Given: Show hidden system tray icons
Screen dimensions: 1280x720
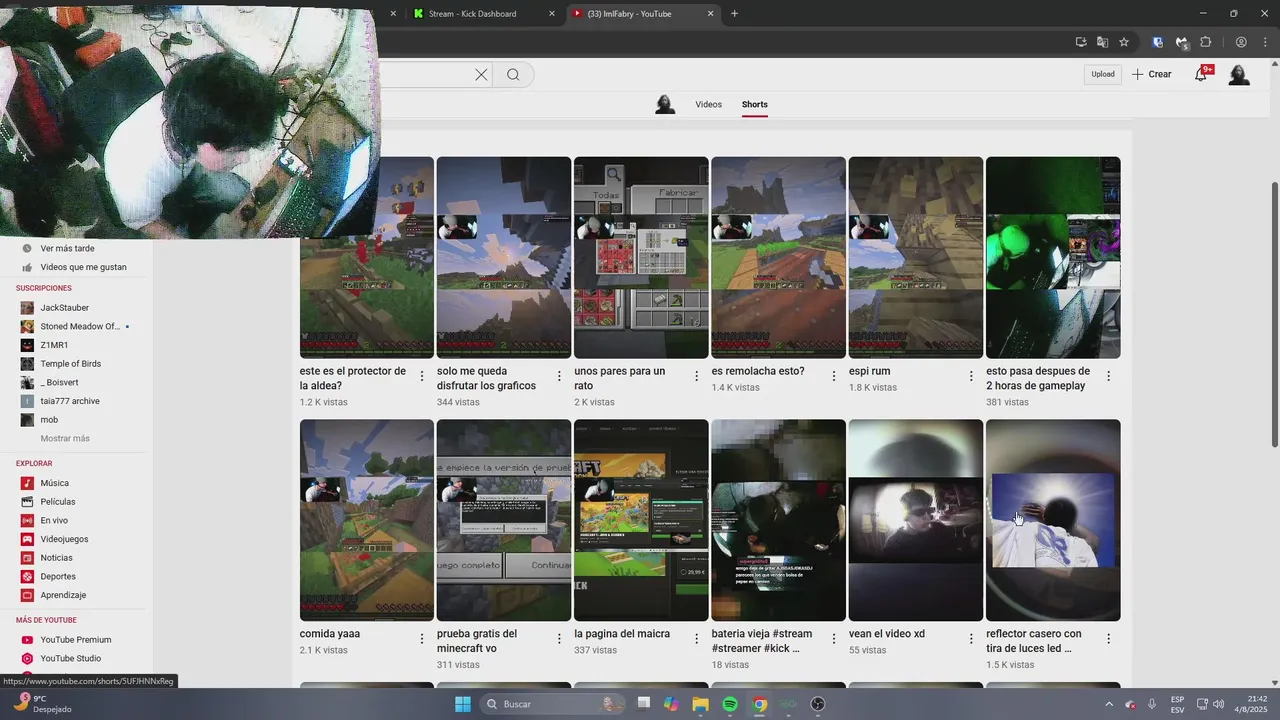Looking at the screenshot, I should (1109, 704).
